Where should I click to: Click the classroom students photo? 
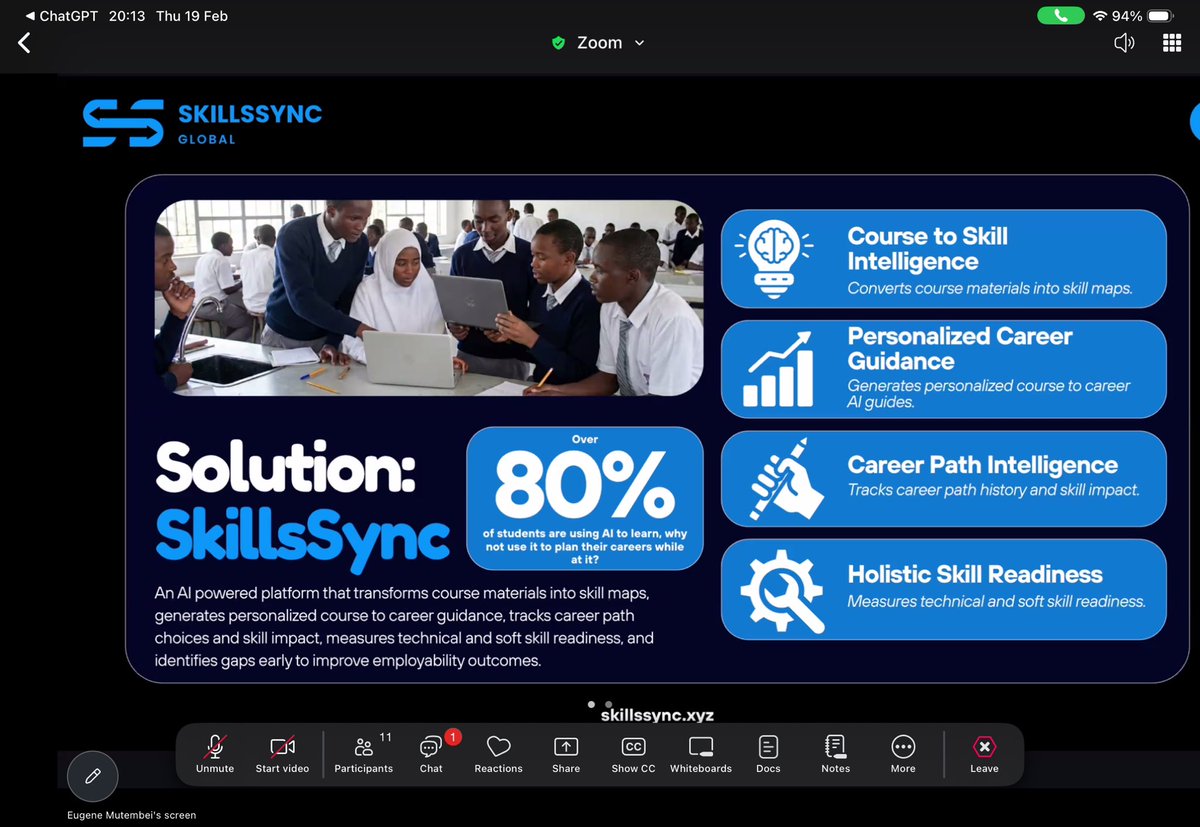pos(429,298)
